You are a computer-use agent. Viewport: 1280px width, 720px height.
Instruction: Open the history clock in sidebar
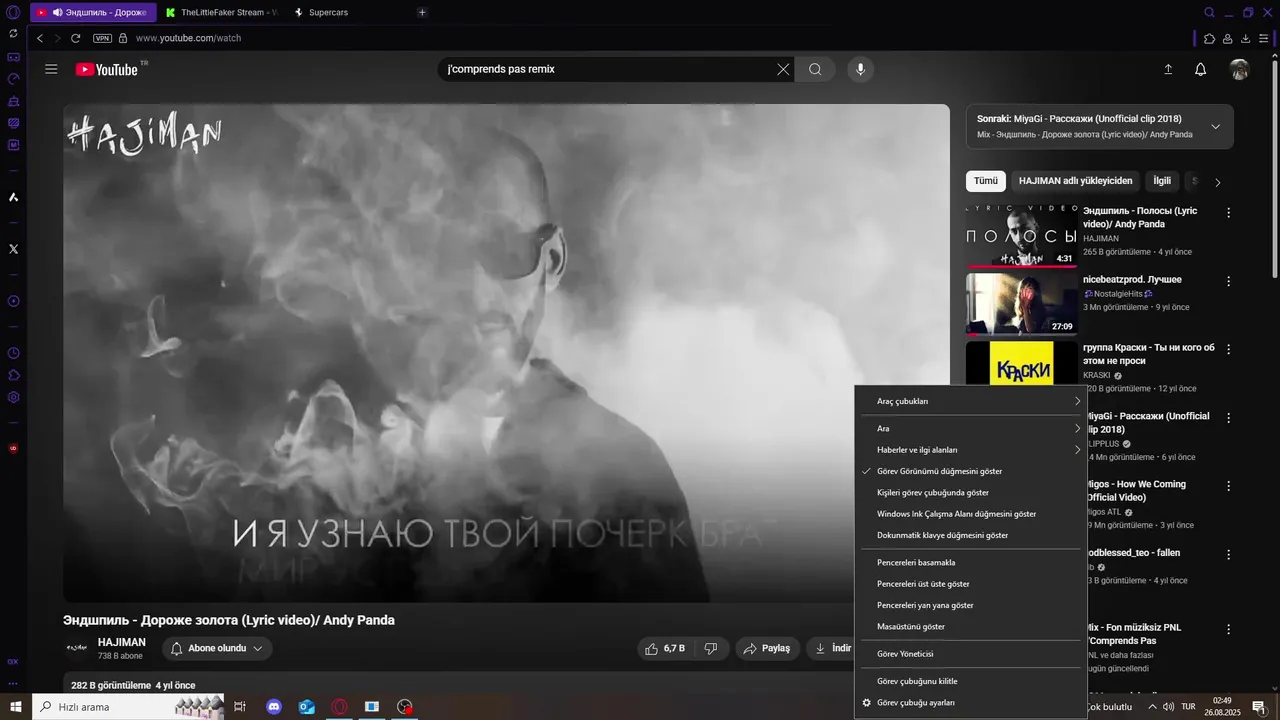tap(13, 353)
